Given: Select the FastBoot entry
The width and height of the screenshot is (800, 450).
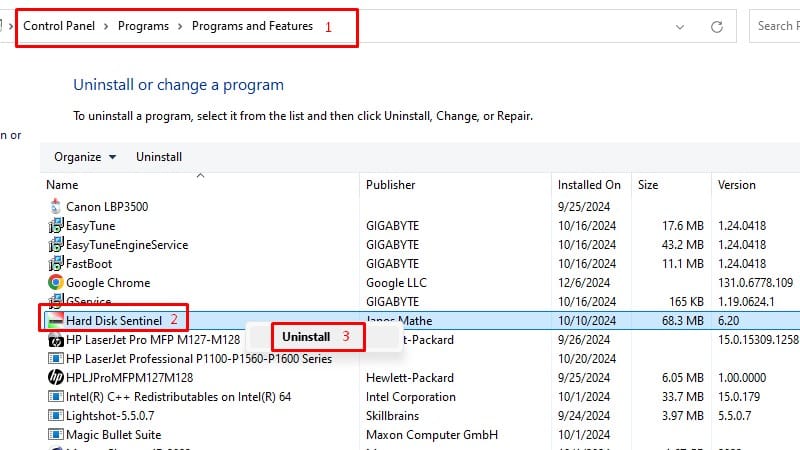Looking at the screenshot, I should [x=89, y=264].
